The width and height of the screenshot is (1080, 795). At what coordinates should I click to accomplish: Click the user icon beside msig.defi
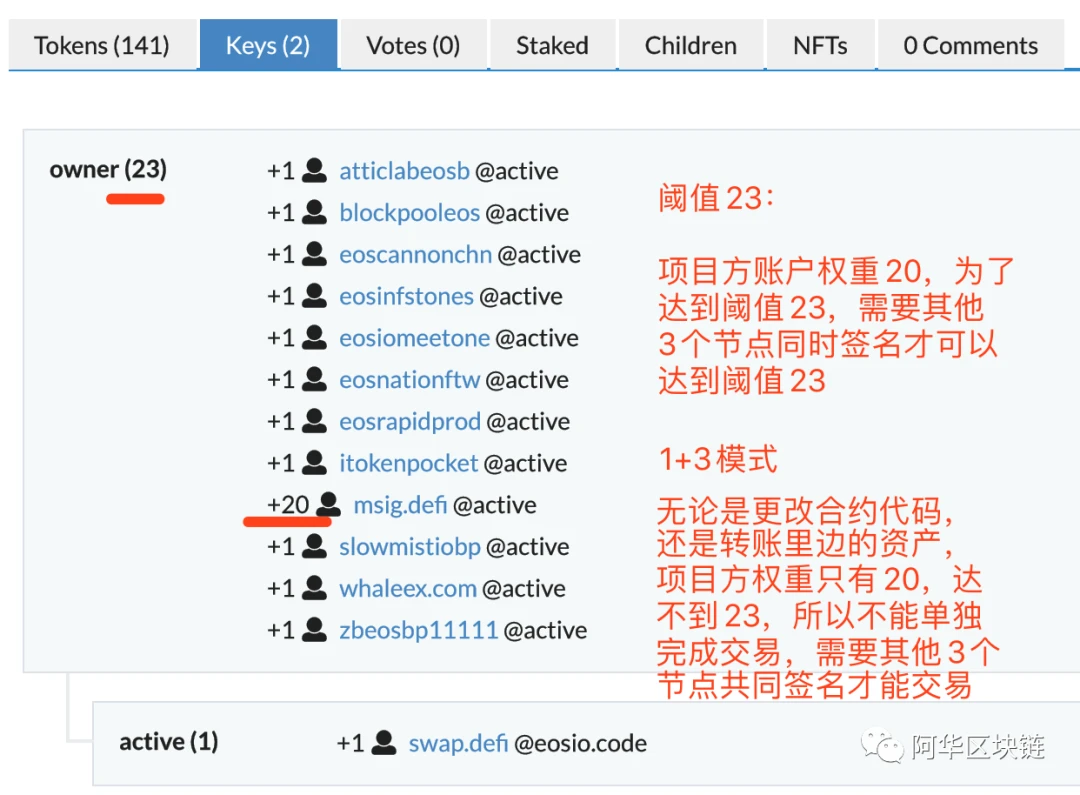pyautogui.click(x=329, y=504)
